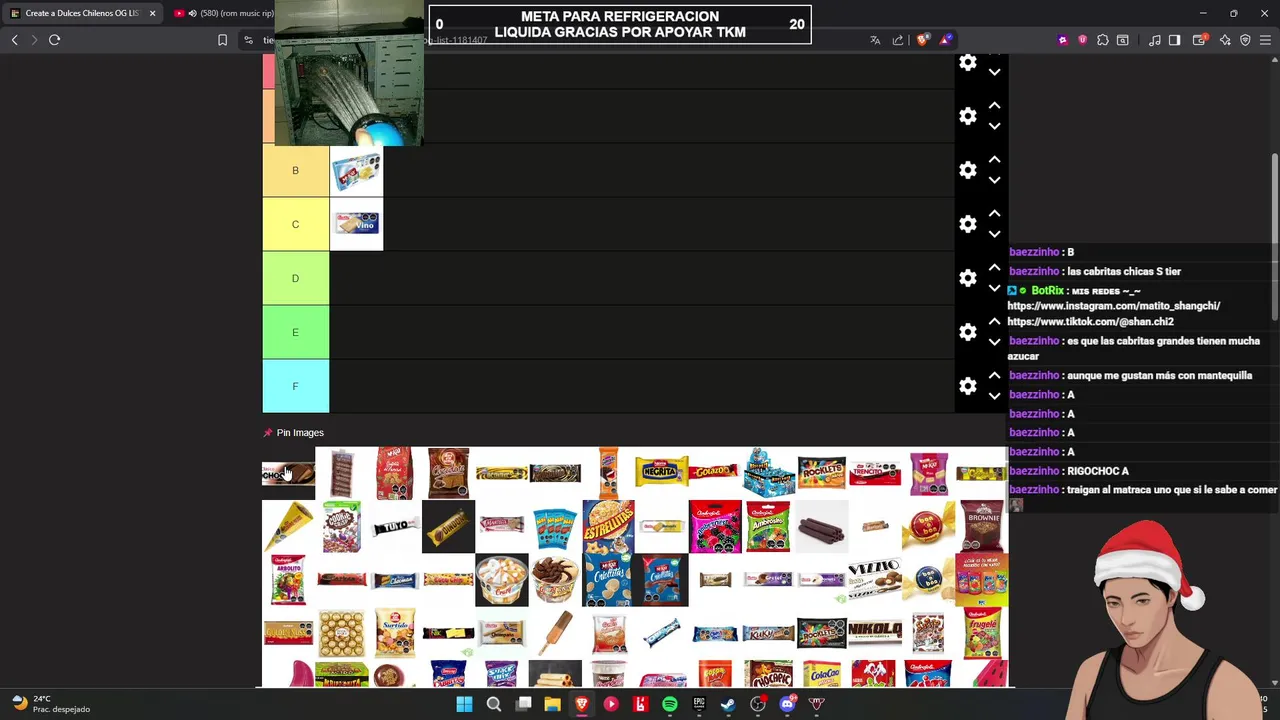Open Windows Start menu

click(x=464, y=704)
